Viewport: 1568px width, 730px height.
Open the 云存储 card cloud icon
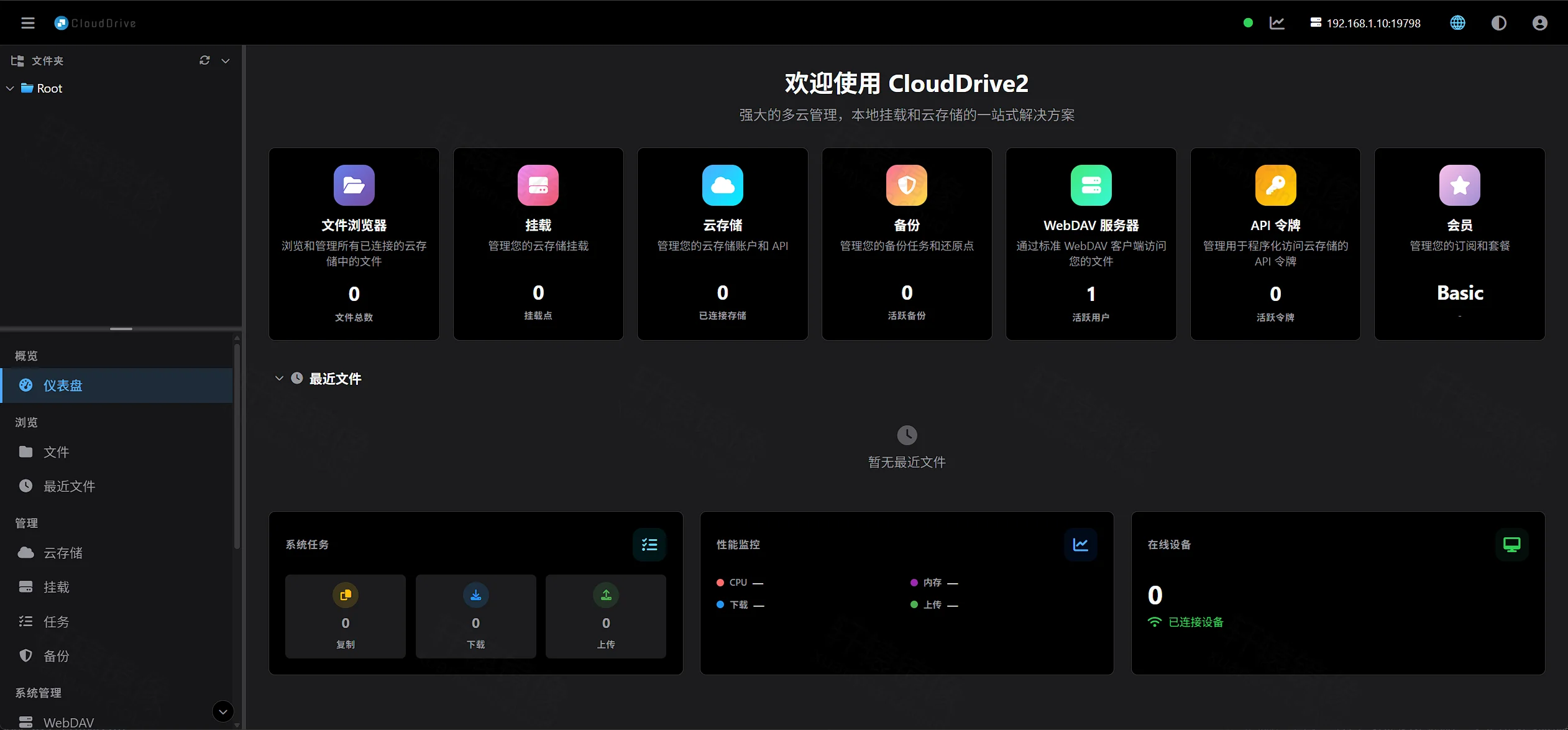tap(723, 185)
